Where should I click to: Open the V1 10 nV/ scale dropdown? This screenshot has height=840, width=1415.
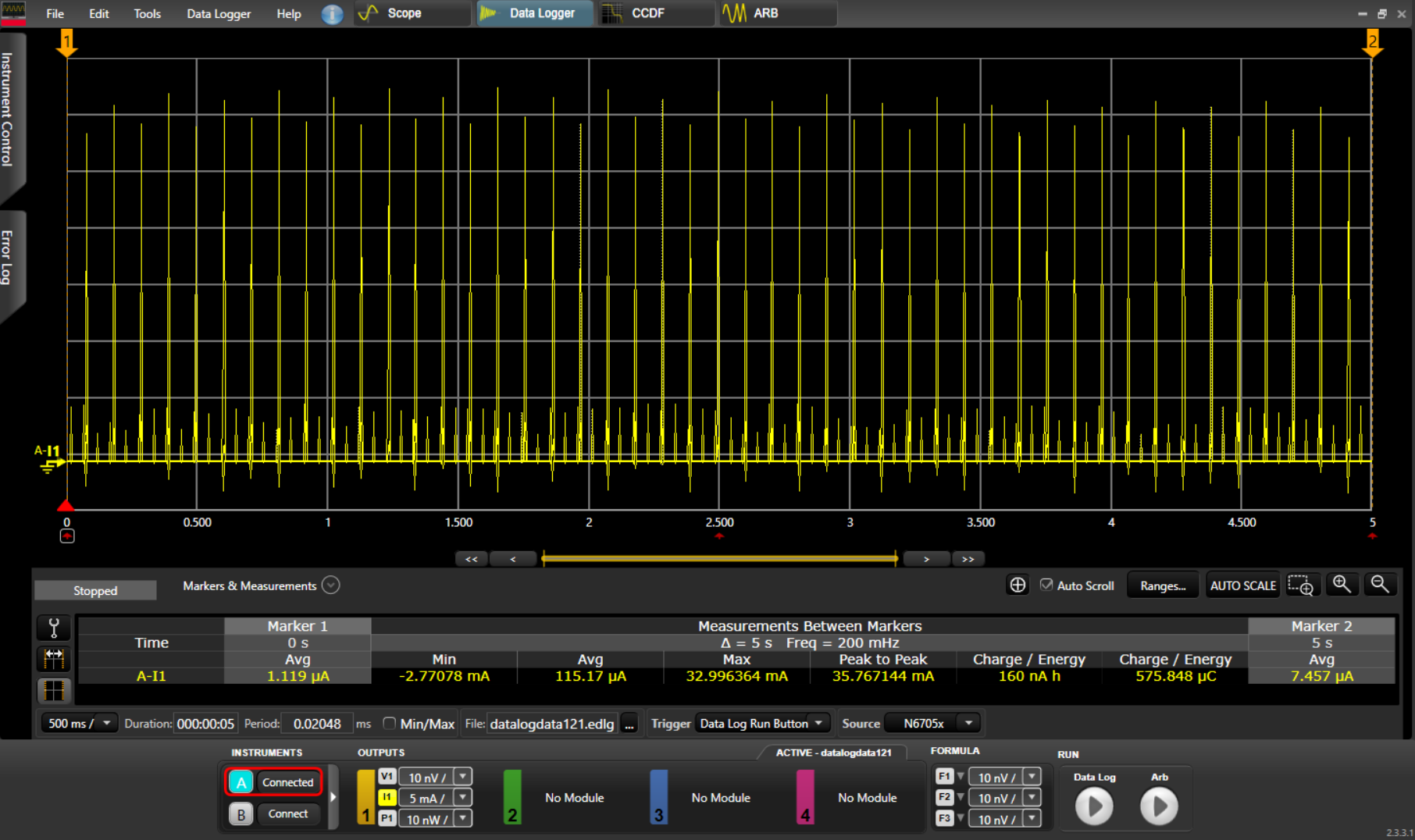point(463,777)
